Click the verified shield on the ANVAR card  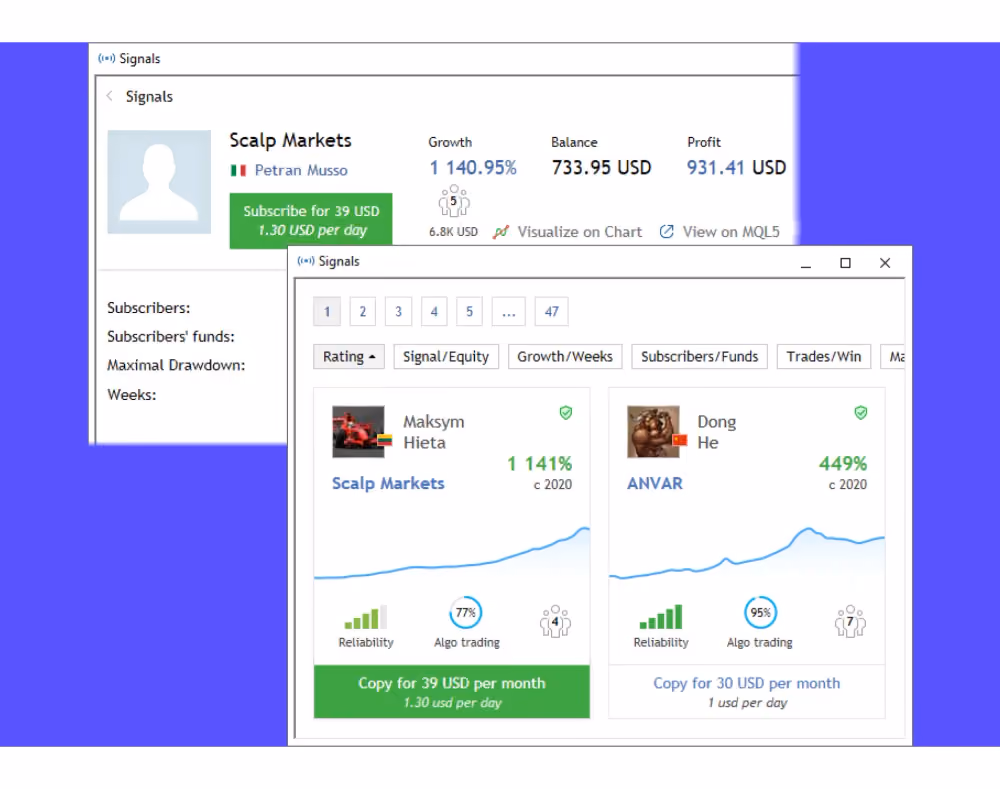(x=861, y=413)
